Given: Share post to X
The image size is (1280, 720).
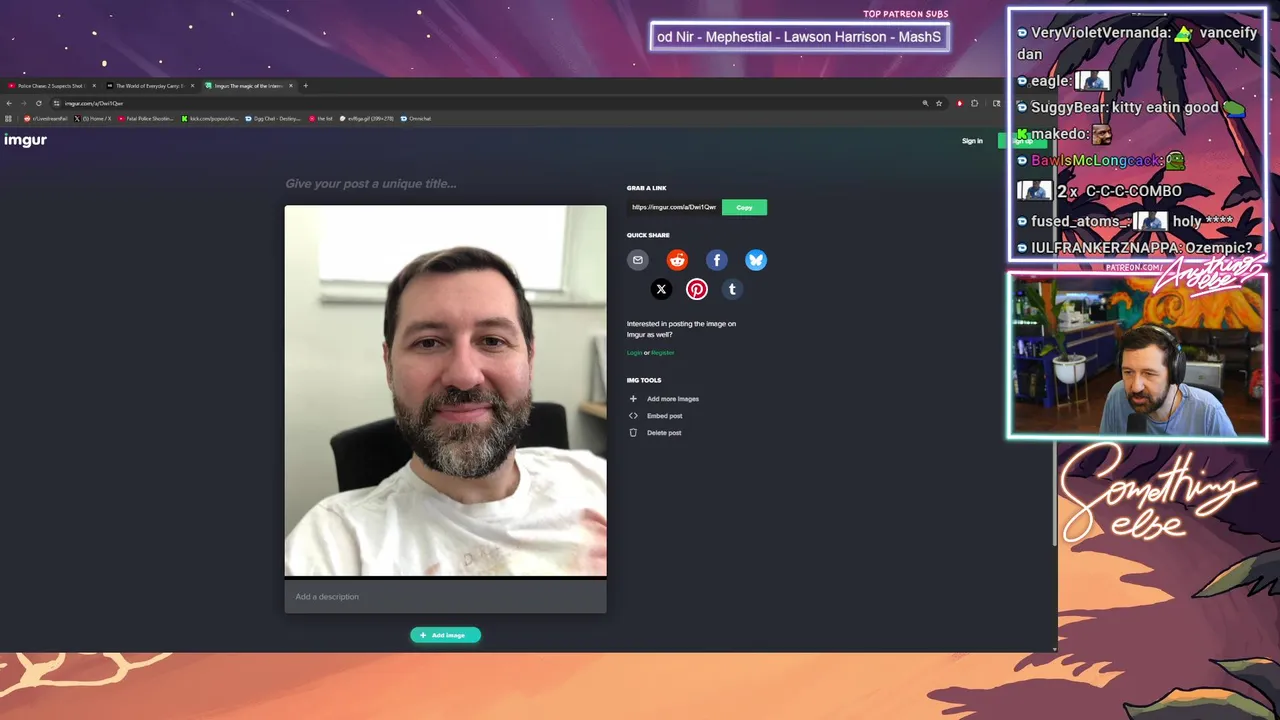Looking at the screenshot, I should 661,289.
